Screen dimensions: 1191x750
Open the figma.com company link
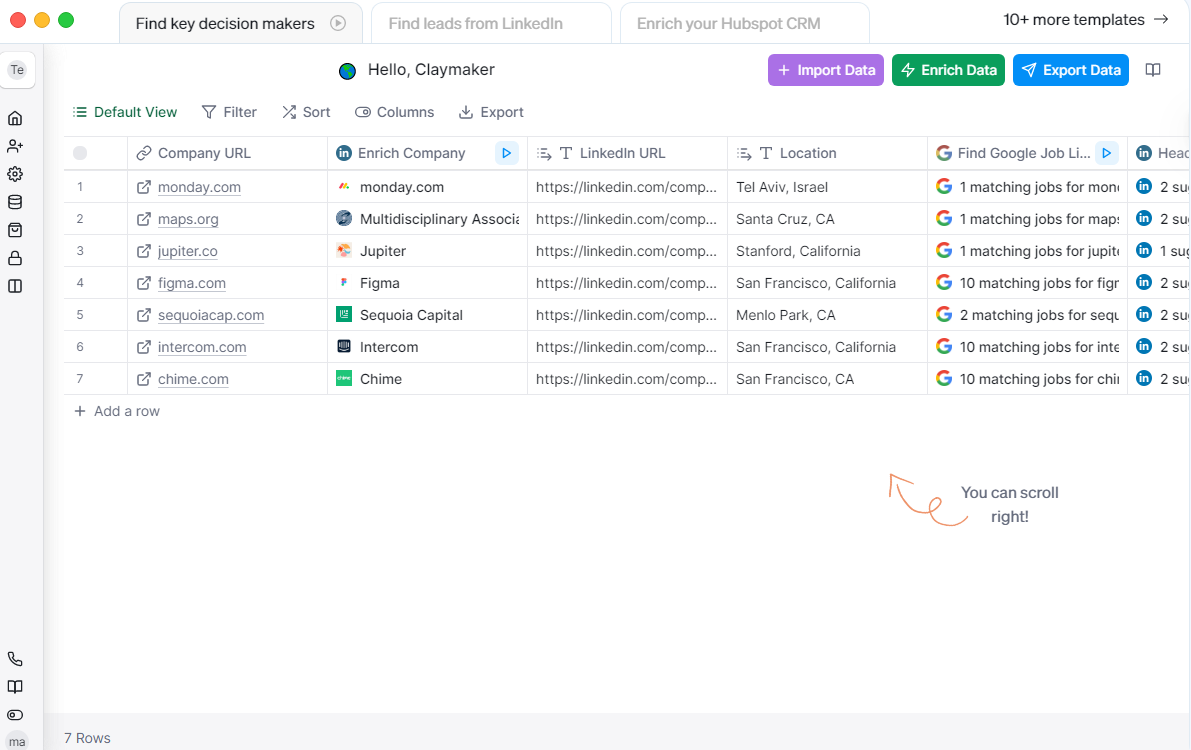[x=192, y=283]
